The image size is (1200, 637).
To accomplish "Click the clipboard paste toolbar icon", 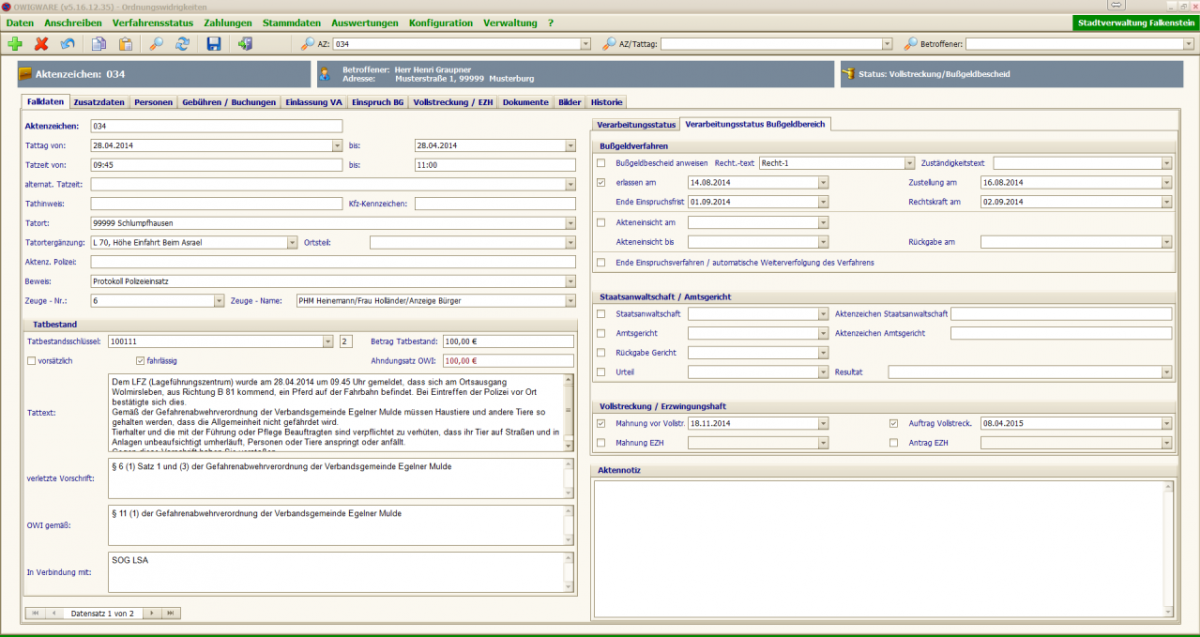I will tap(125, 44).
